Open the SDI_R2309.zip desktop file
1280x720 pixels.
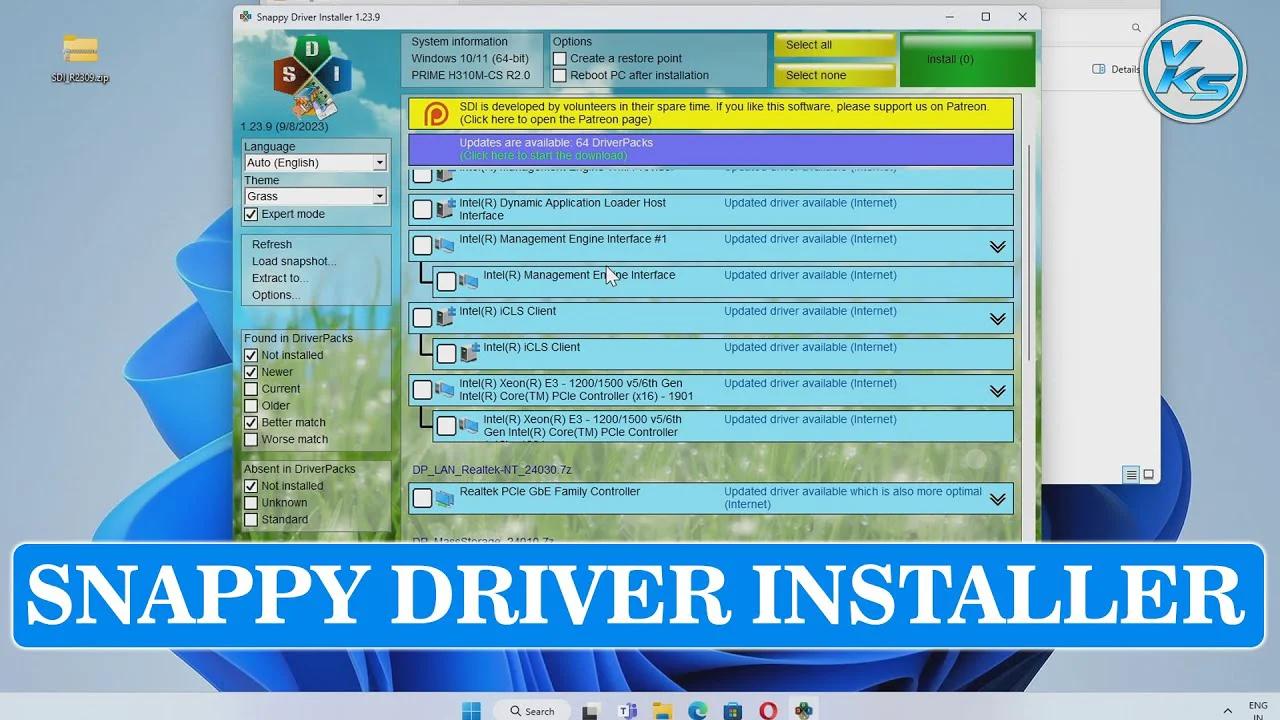coord(80,58)
